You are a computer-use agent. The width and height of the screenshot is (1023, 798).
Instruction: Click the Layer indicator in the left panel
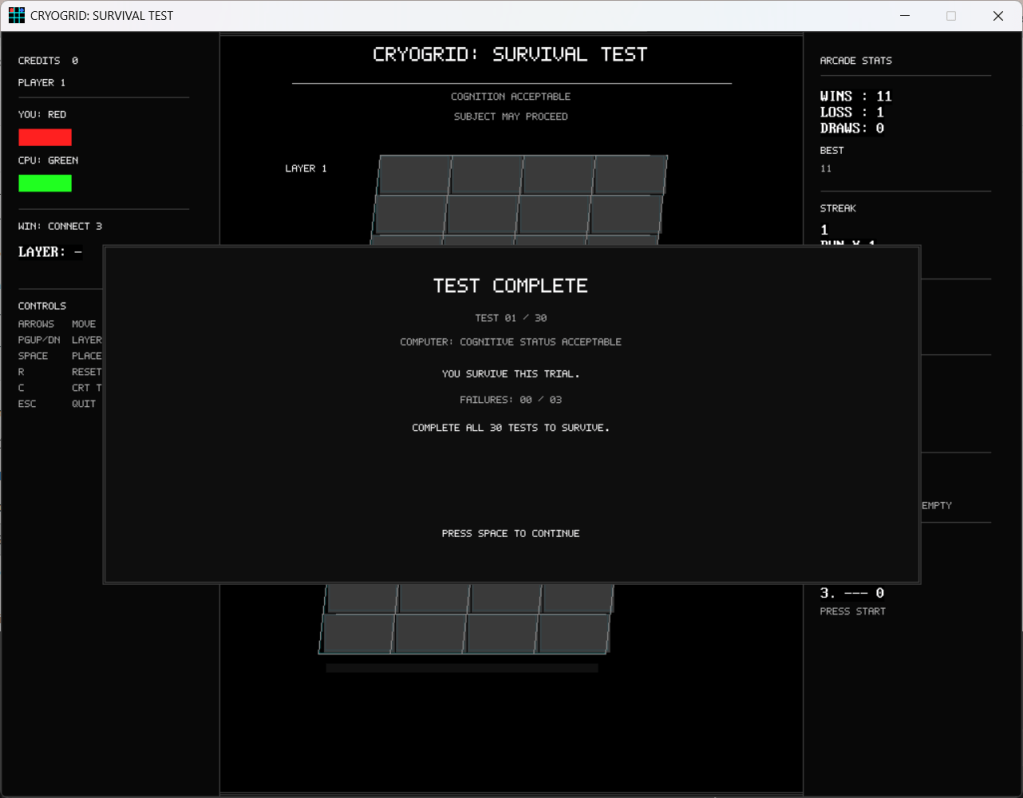(x=50, y=252)
